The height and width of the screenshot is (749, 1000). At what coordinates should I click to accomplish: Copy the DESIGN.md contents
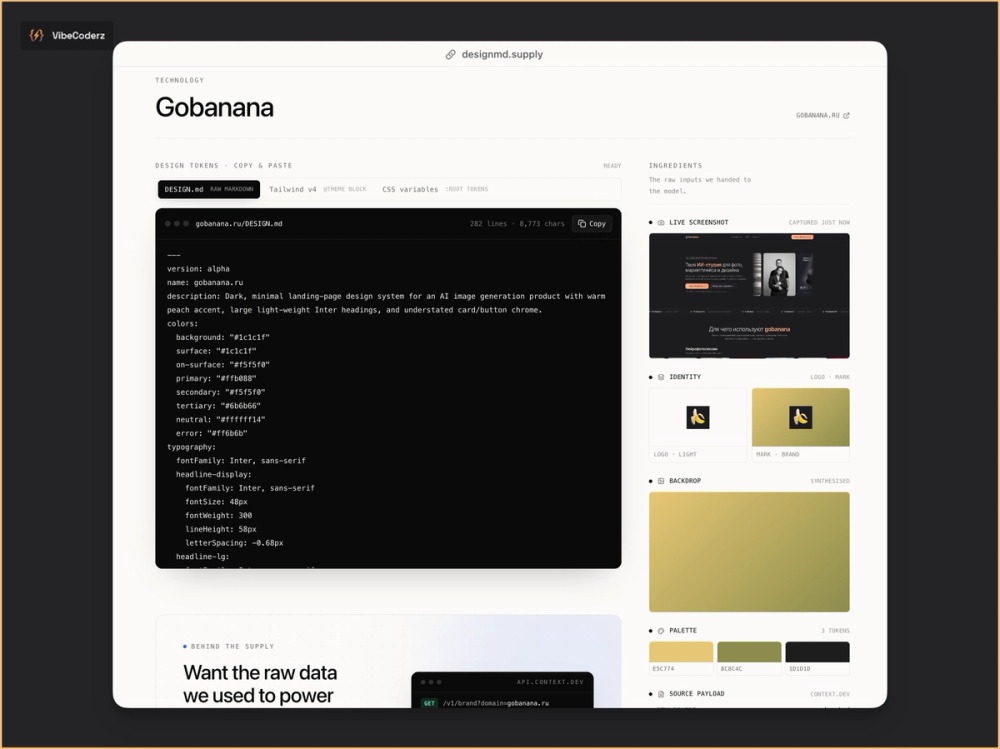(x=592, y=223)
